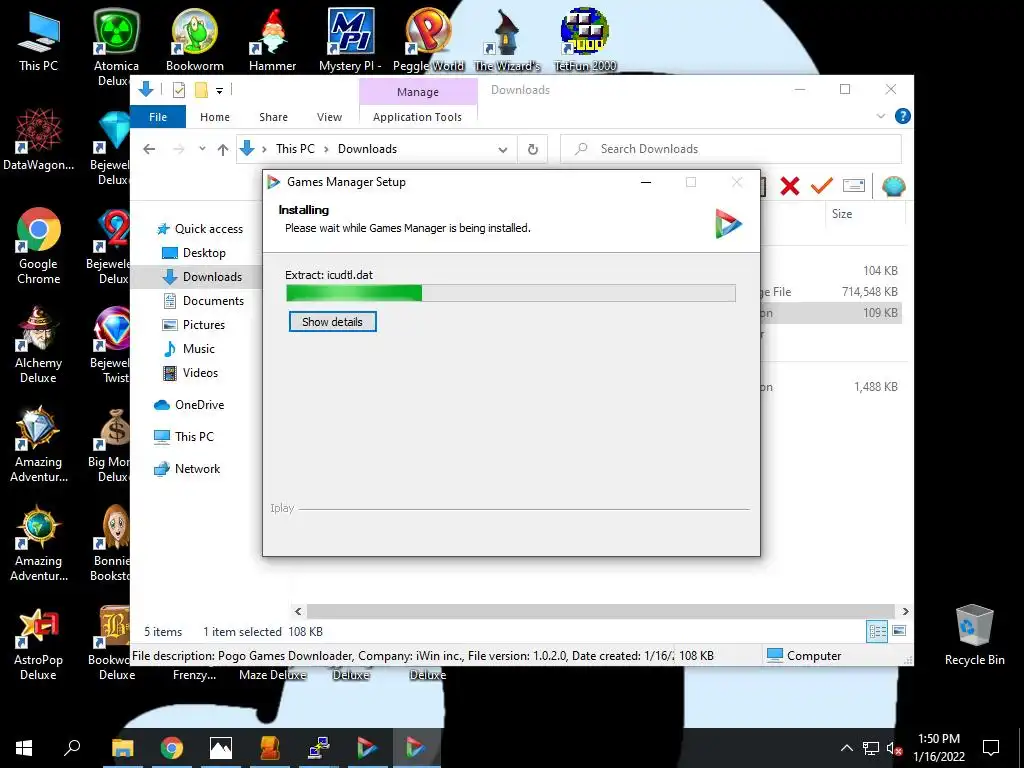Click the Search Downloads field
This screenshot has width=1024, height=768.
[x=731, y=149]
